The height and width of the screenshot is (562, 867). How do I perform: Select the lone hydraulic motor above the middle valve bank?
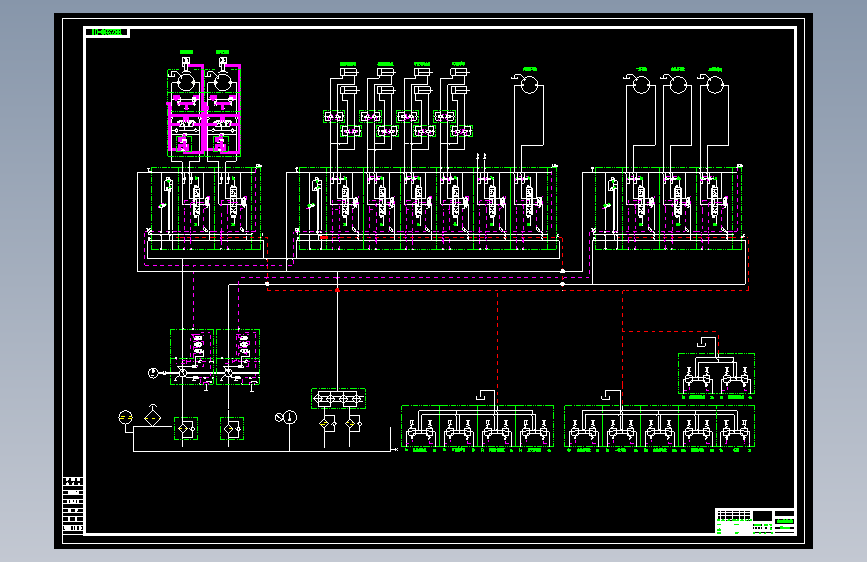pos(528,84)
